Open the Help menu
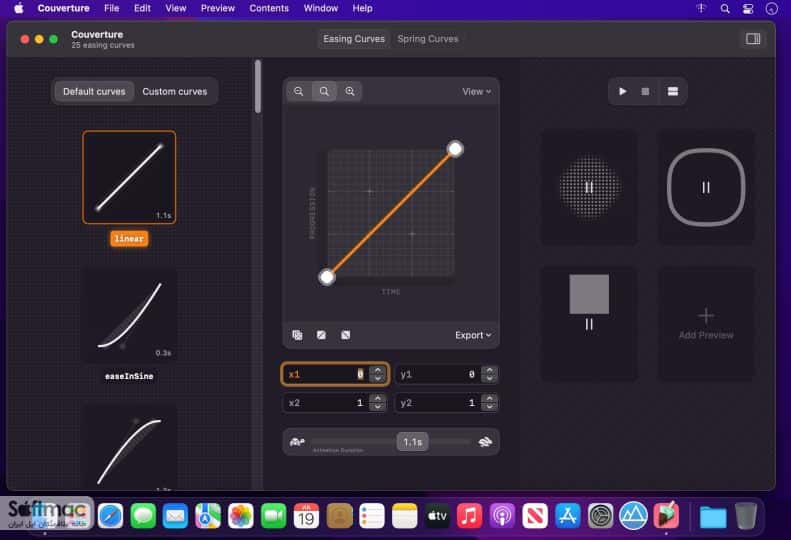Screen dimensions: 791x540 click(362, 9)
